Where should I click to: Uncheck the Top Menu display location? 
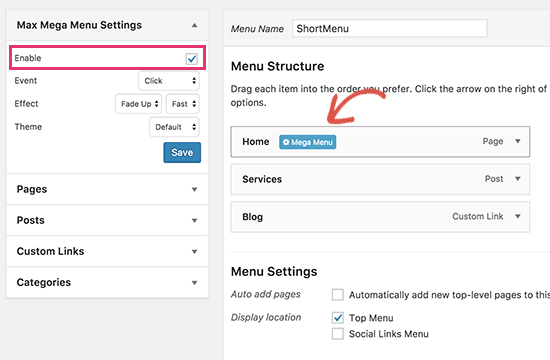tap(338, 318)
